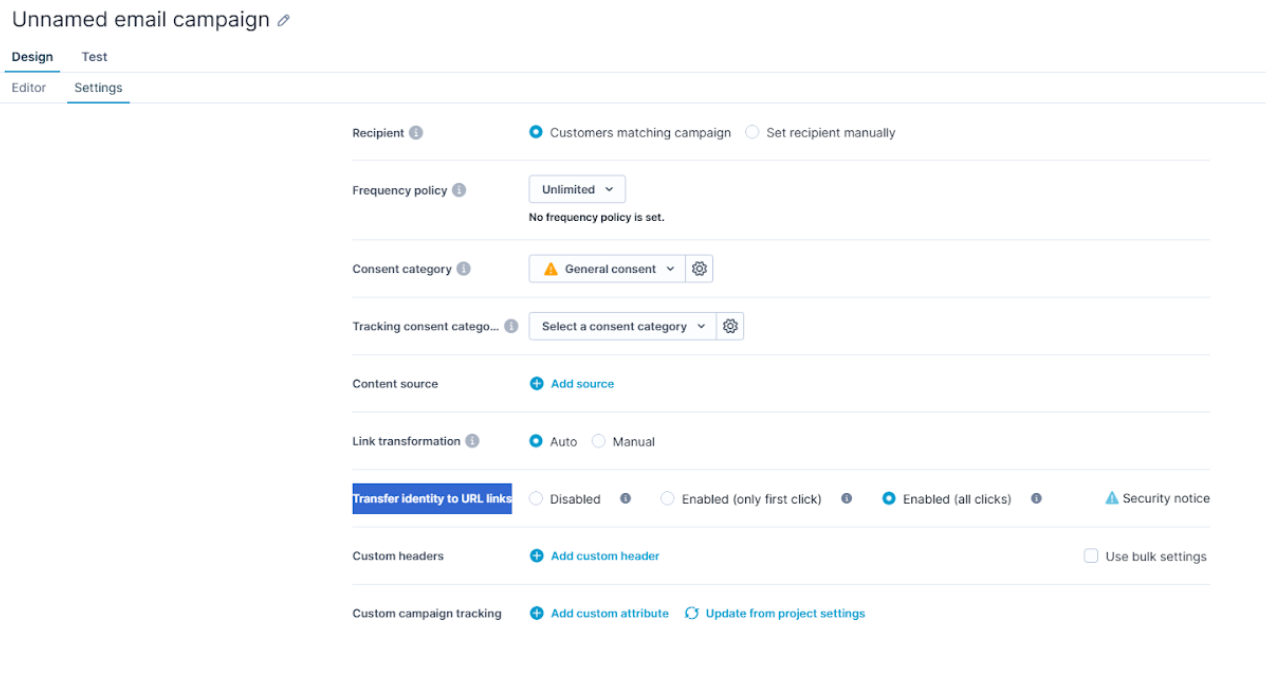The image size is (1266, 678).
Task: Click info icon beside Enabled (all clicks)
Action: (x=1036, y=498)
